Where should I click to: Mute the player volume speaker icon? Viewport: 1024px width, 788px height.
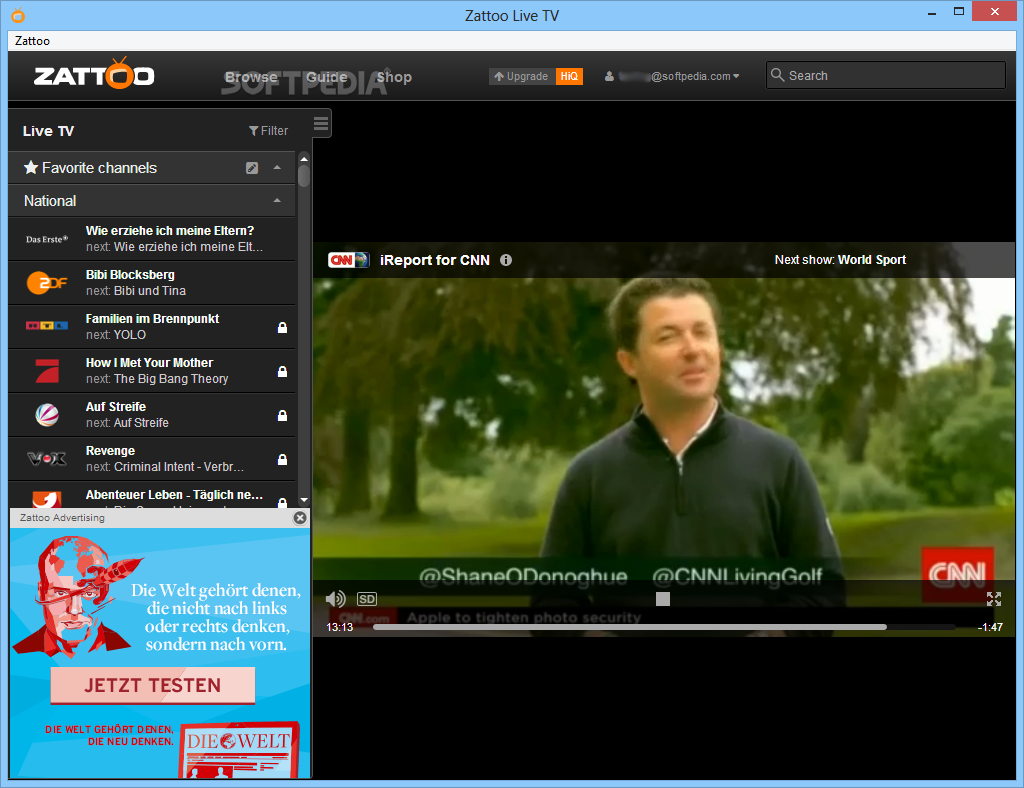(x=336, y=599)
